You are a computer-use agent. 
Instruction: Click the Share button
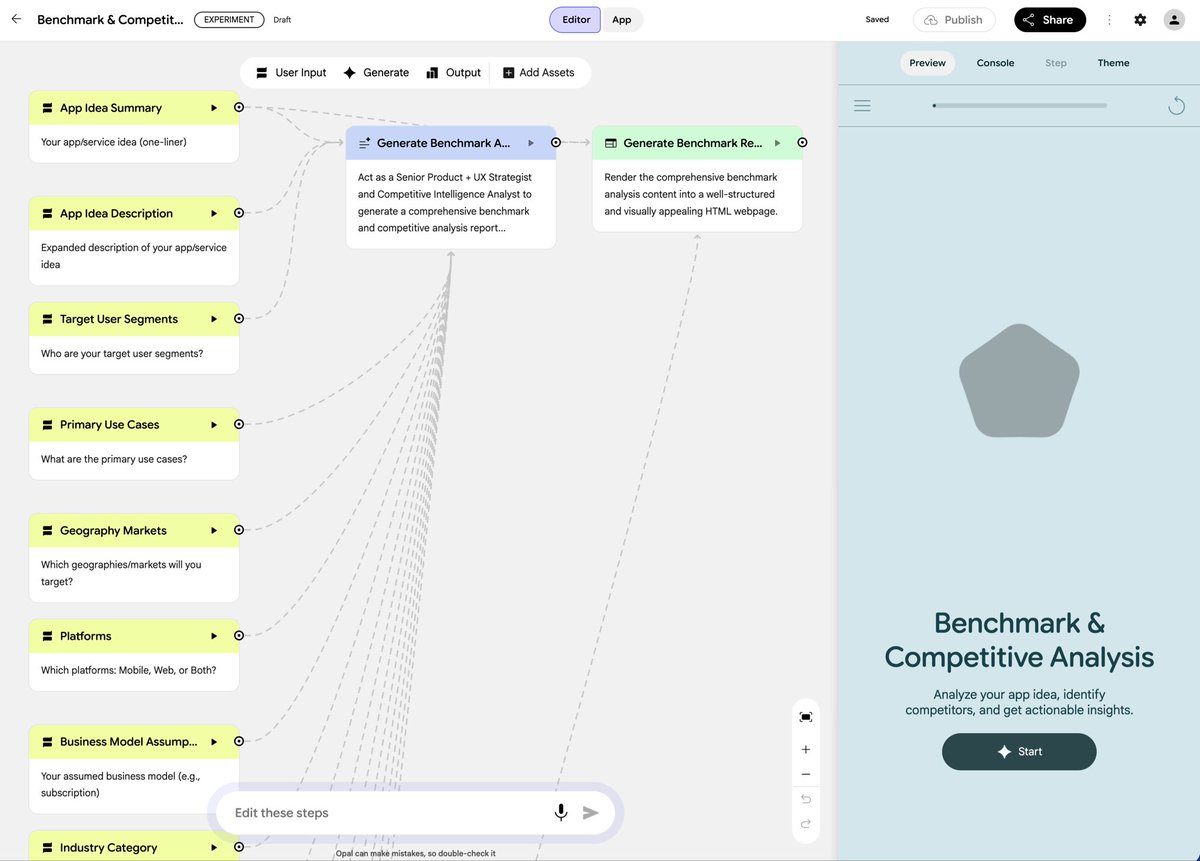click(x=1049, y=20)
